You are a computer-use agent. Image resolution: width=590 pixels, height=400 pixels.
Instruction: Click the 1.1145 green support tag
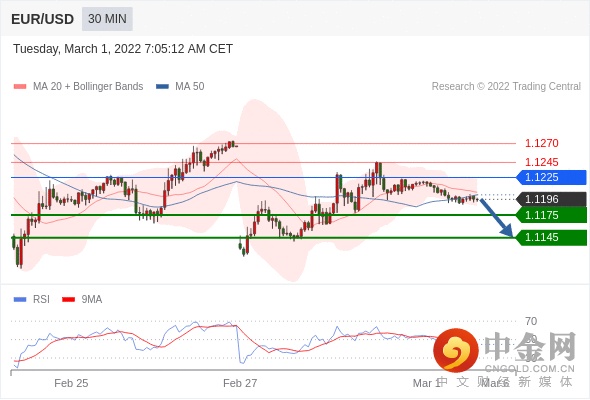click(551, 237)
